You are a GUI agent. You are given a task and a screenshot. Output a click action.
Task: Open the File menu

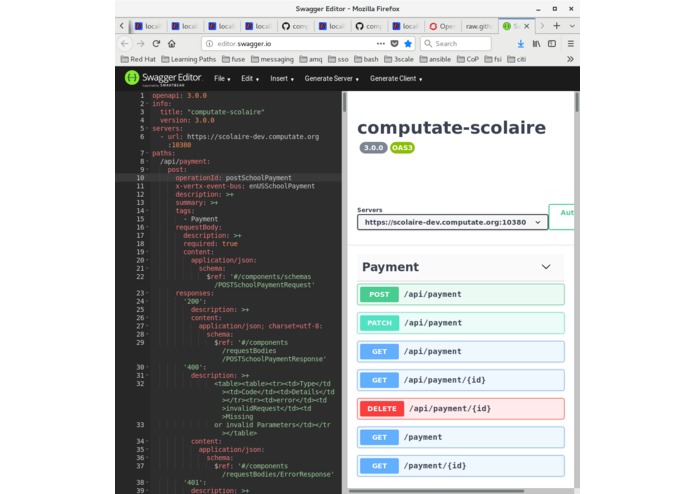[x=222, y=78]
